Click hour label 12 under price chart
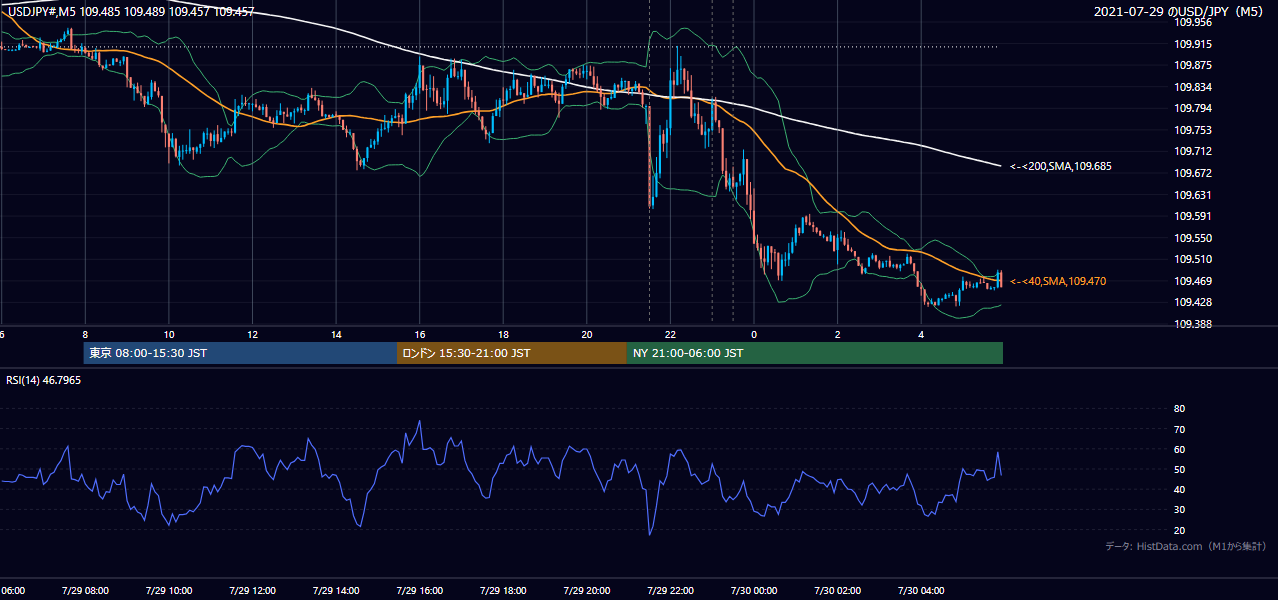 click(x=253, y=335)
